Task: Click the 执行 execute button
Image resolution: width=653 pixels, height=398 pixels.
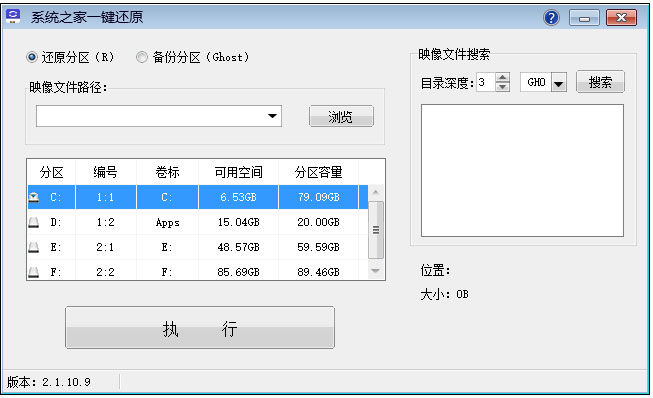Action: (x=200, y=328)
